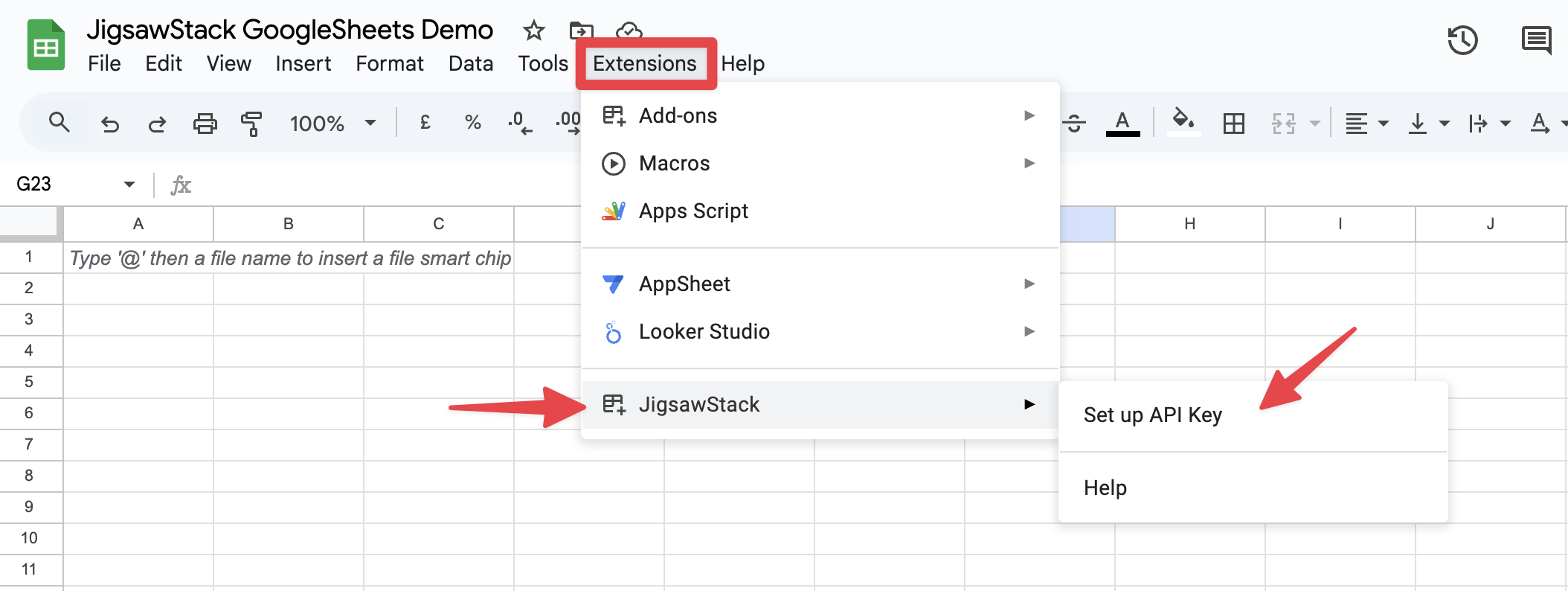The image size is (1568, 591).
Task: Open the Edit menu
Action: (164, 64)
